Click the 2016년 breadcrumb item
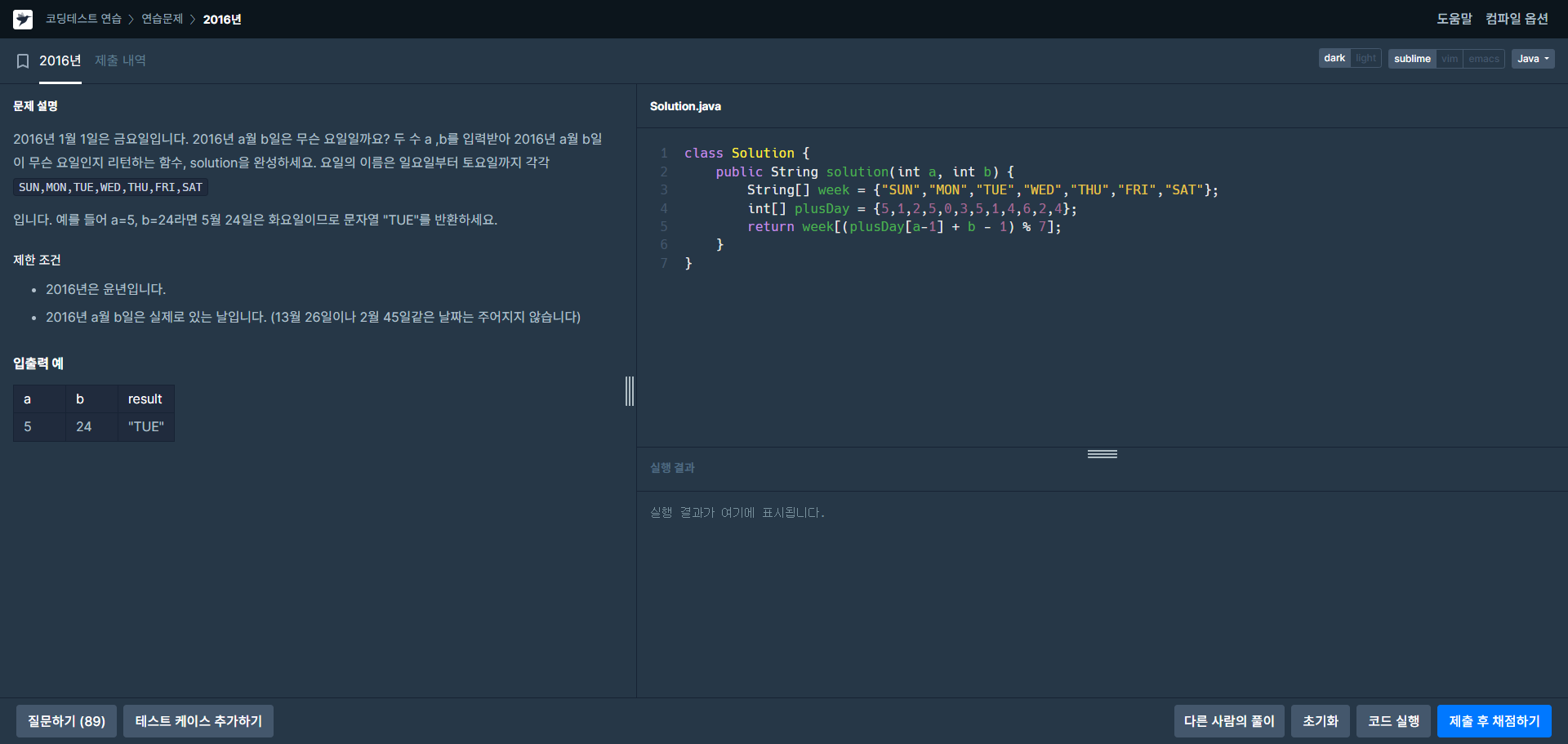This screenshot has height=744, width=1568. pyautogui.click(x=222, y=19)
